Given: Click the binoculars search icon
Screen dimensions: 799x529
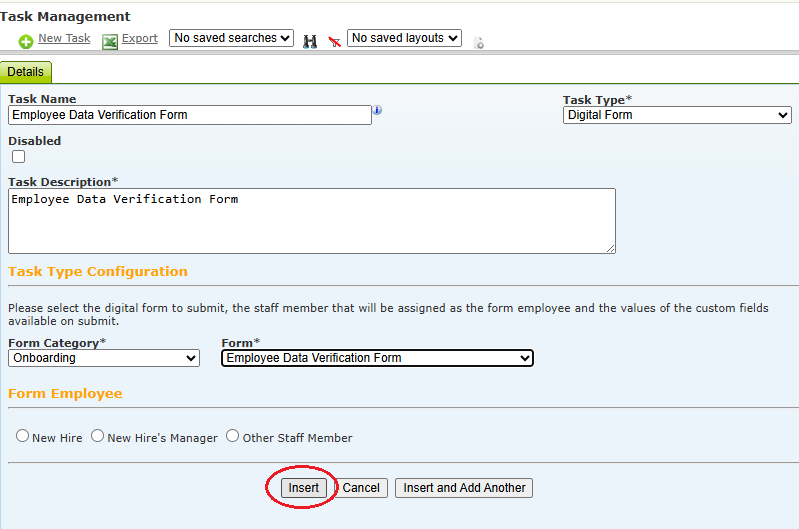Looking at the screenshot, I should 310,41.
